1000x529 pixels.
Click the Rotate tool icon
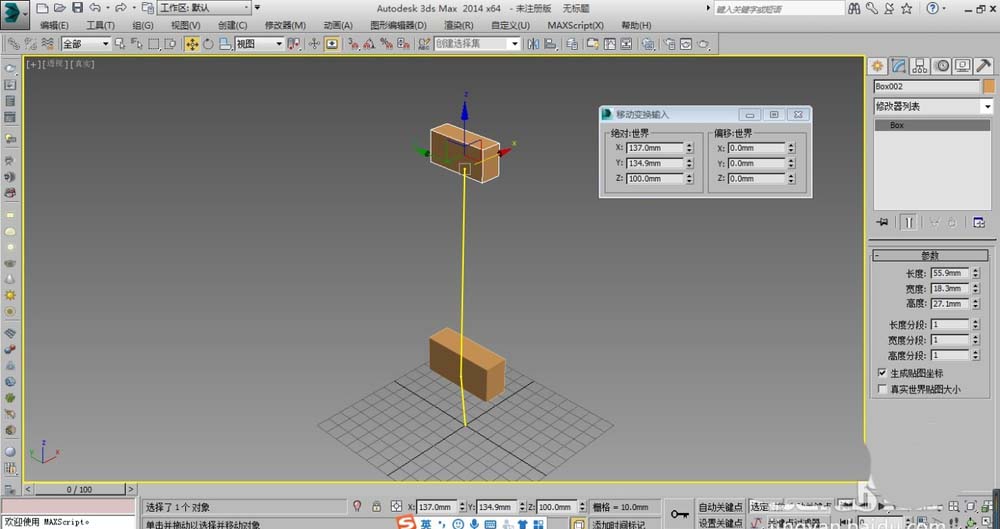pos(208,44)
